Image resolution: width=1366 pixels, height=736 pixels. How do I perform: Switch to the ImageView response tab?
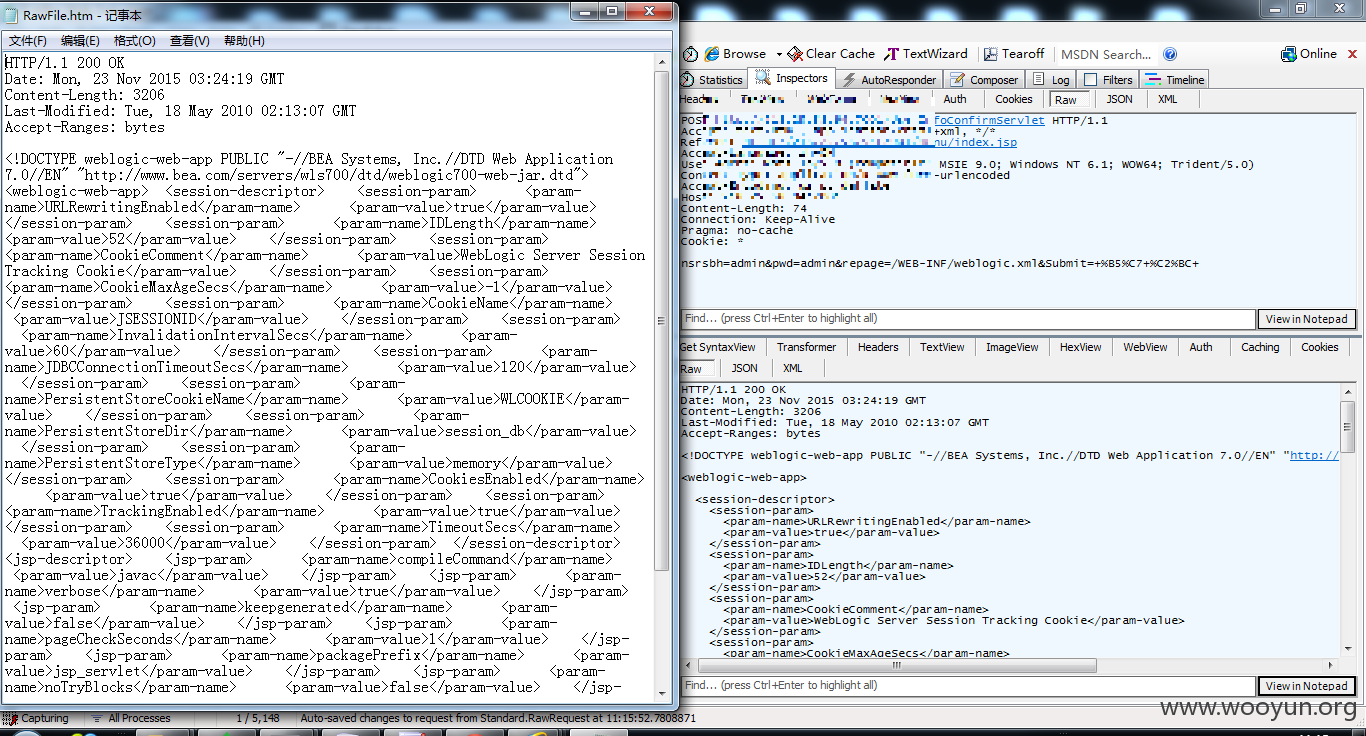click(x=1012, y=347)
